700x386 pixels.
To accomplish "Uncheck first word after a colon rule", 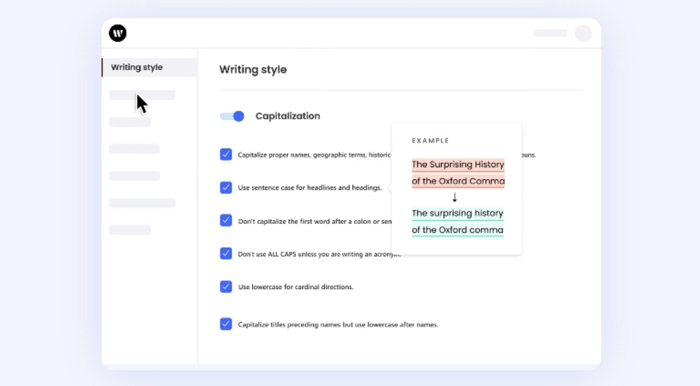I will (226, 220).
